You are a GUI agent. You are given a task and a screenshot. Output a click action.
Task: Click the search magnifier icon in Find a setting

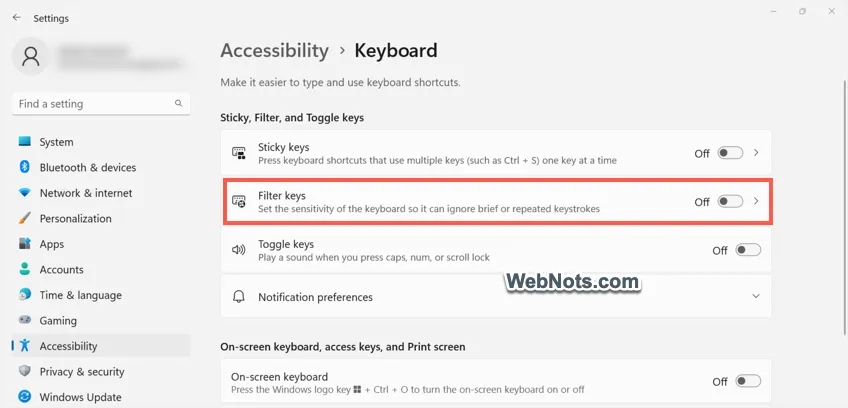pos(178,103)
